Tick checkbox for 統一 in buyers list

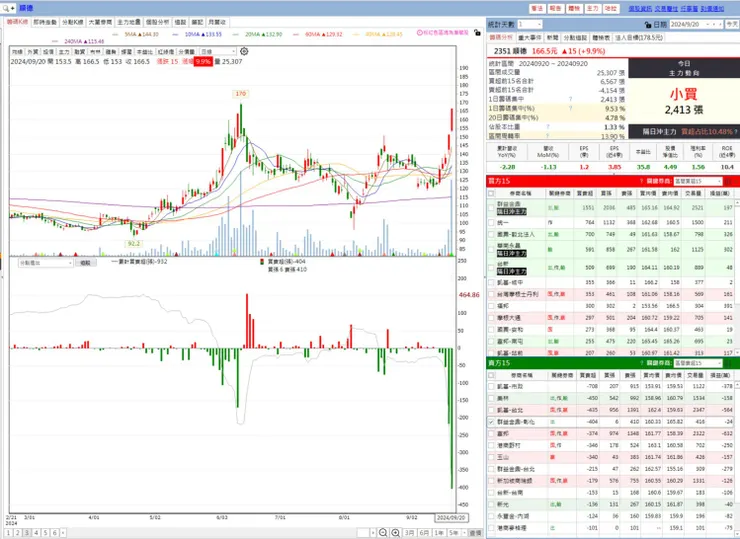[491, 222]
